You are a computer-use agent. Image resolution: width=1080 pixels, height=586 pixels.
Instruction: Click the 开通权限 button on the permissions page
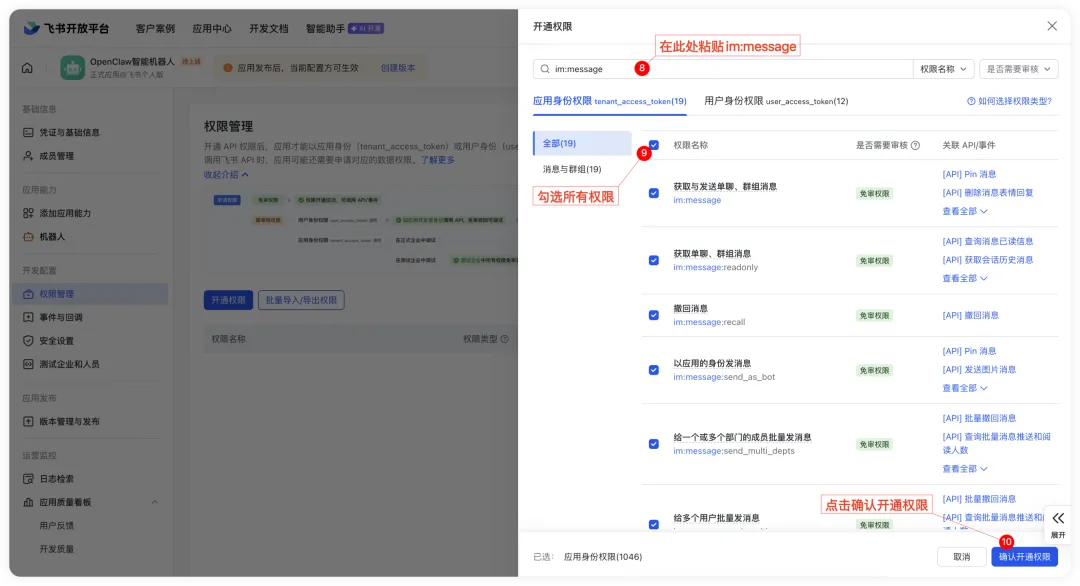228,300
